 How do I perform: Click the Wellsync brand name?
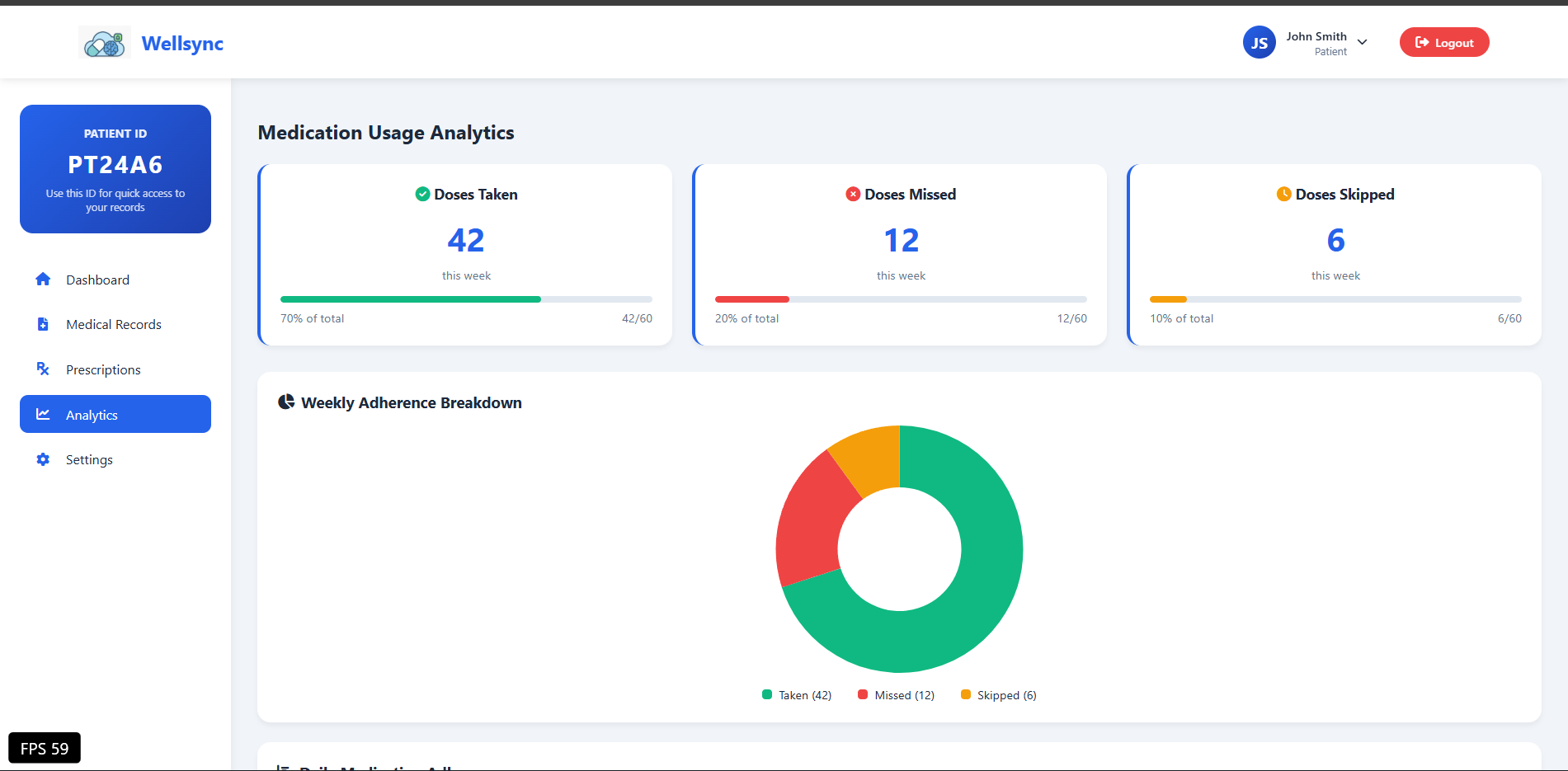tap(182, 44)
